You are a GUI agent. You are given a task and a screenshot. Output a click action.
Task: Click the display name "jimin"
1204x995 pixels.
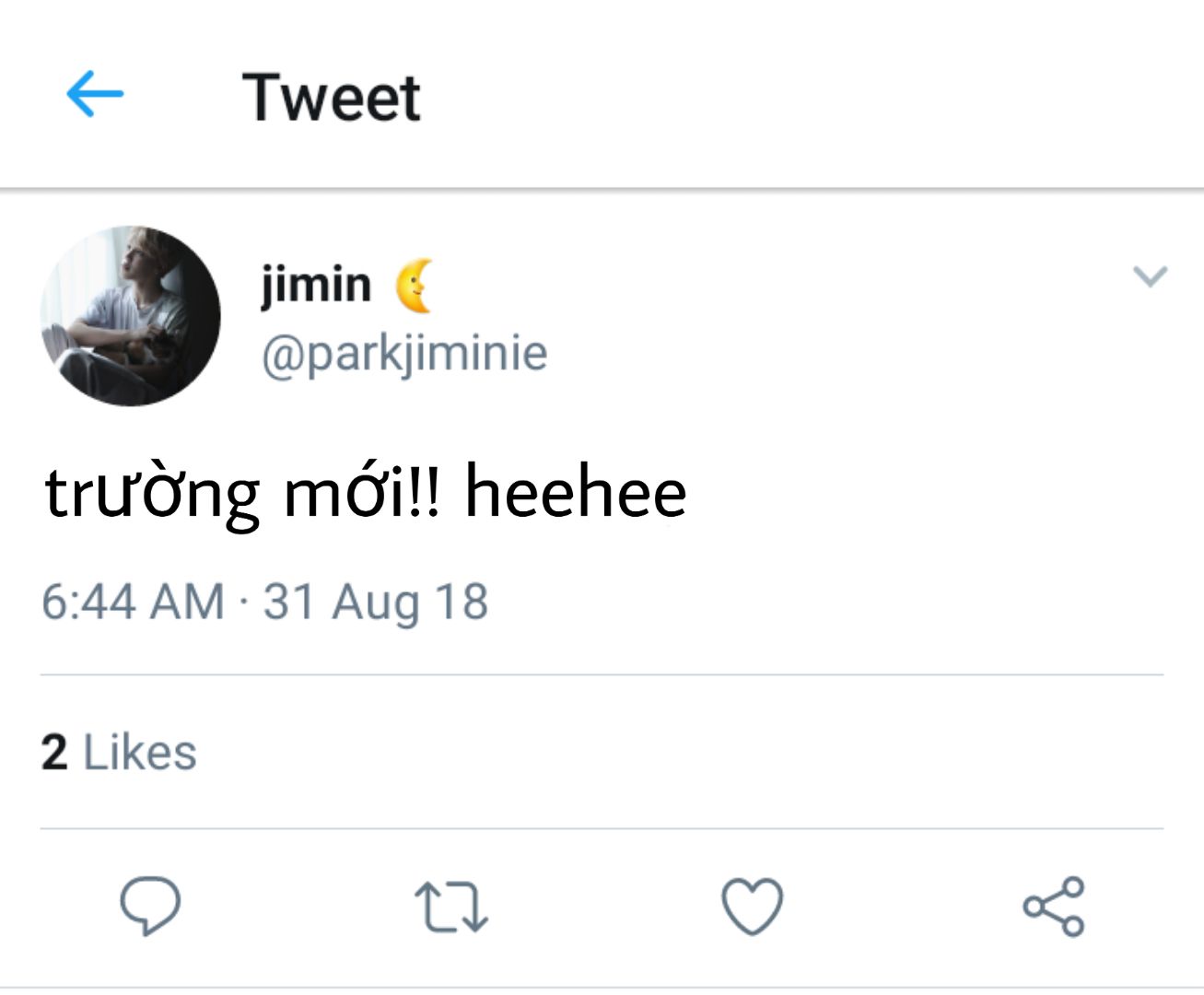316,285
